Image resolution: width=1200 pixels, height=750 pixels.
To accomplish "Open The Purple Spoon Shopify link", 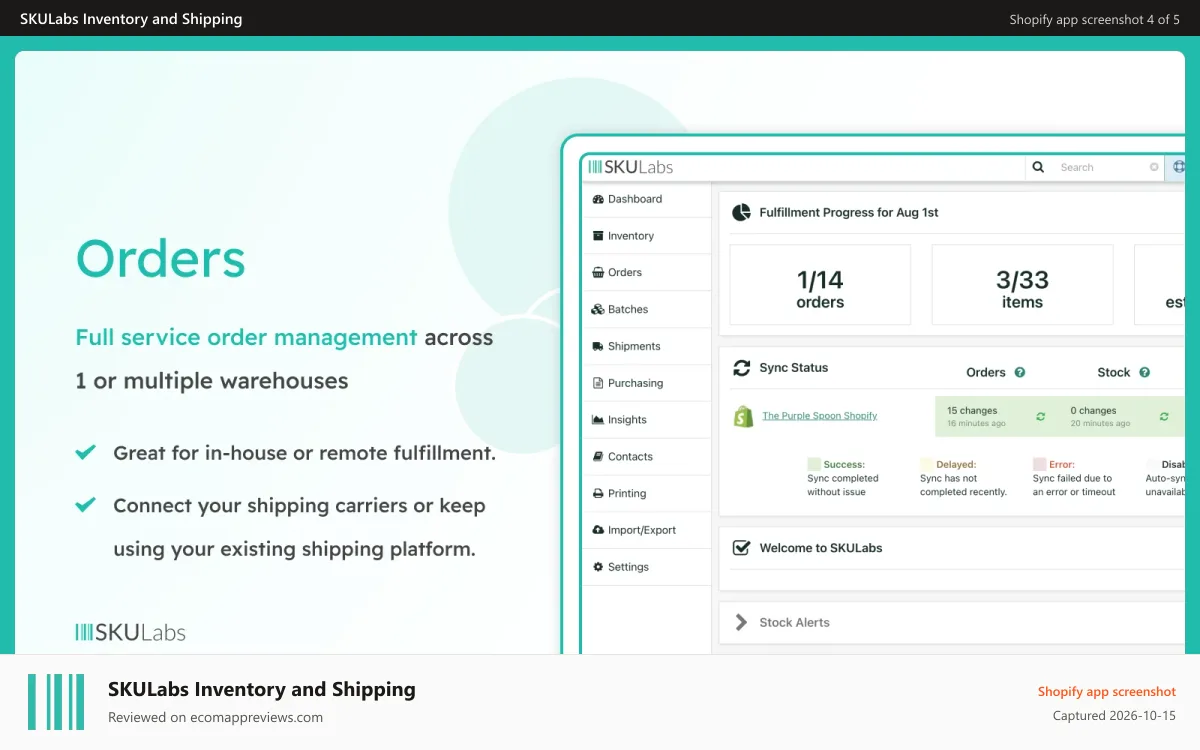I will [820, 415].
